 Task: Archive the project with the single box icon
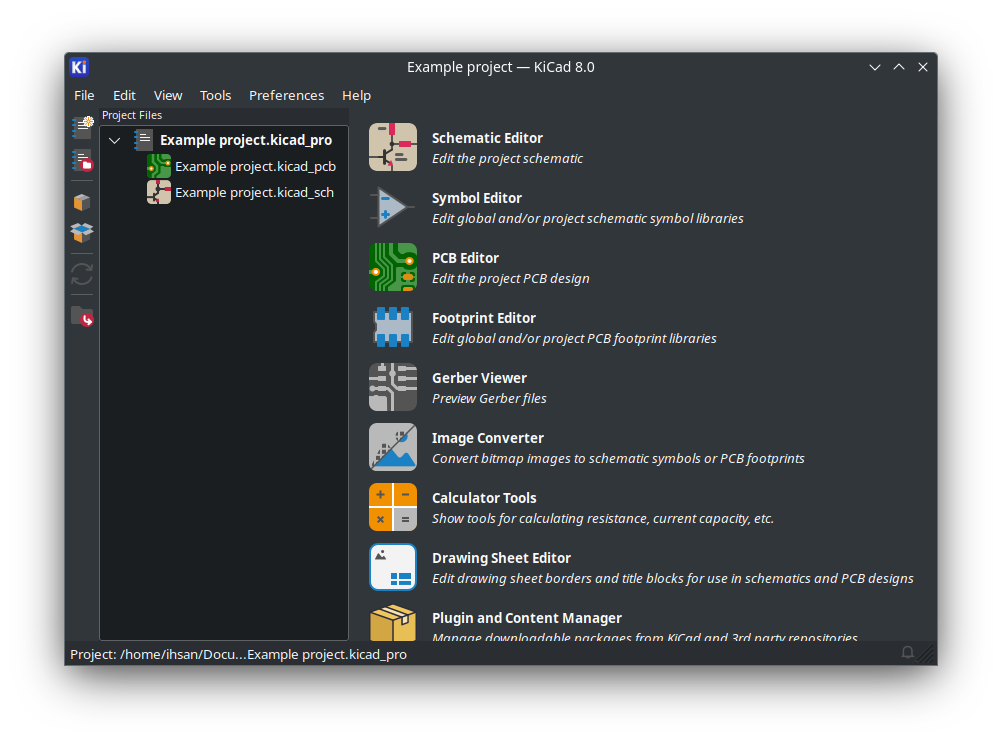click(82, 202)
